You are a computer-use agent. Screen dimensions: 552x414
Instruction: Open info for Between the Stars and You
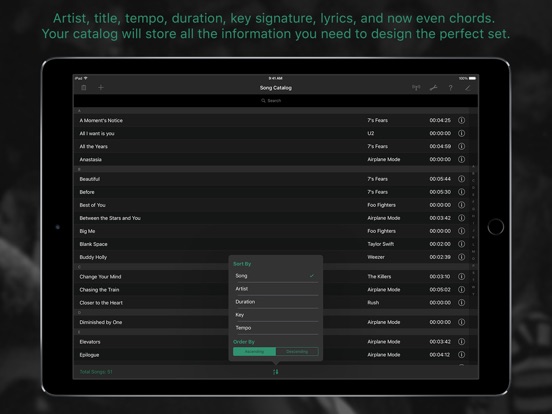pos(462,218)
